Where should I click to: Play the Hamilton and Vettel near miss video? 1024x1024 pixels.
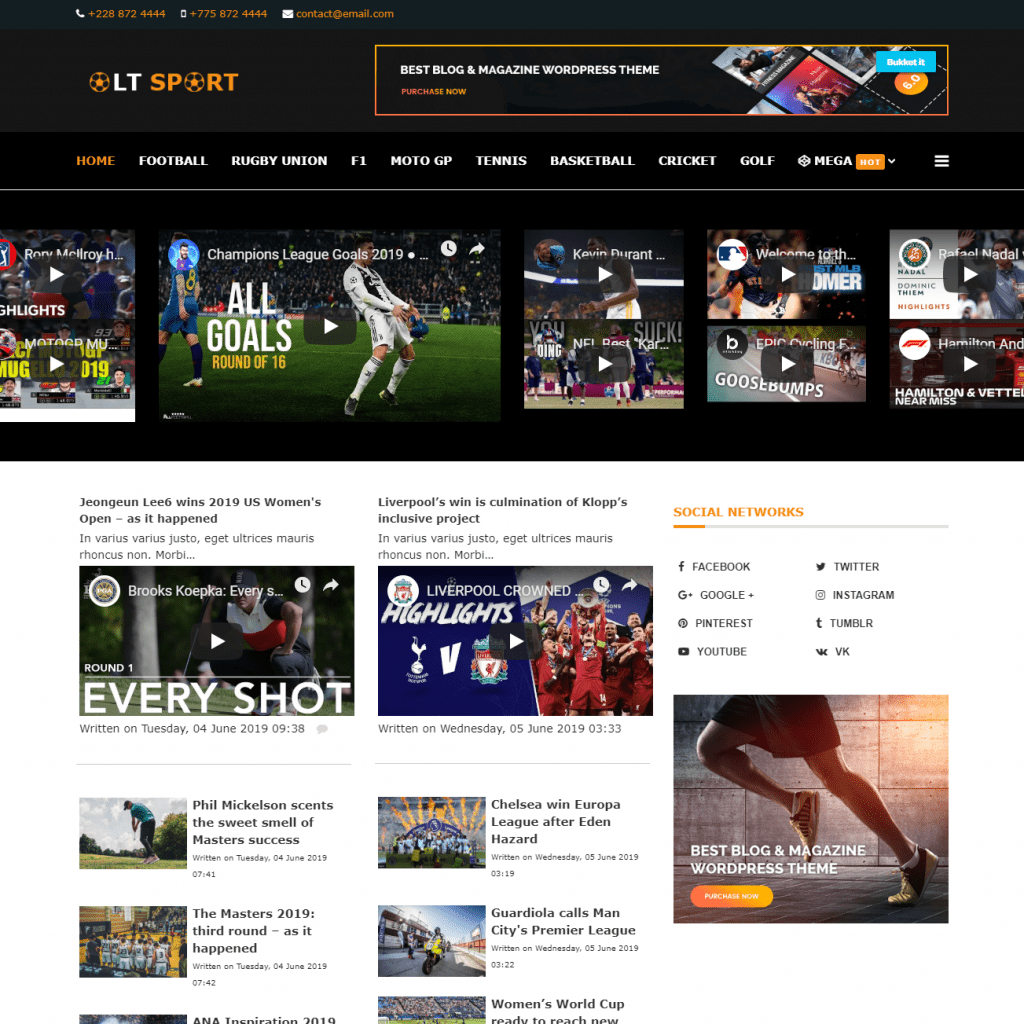coord(970,364)
